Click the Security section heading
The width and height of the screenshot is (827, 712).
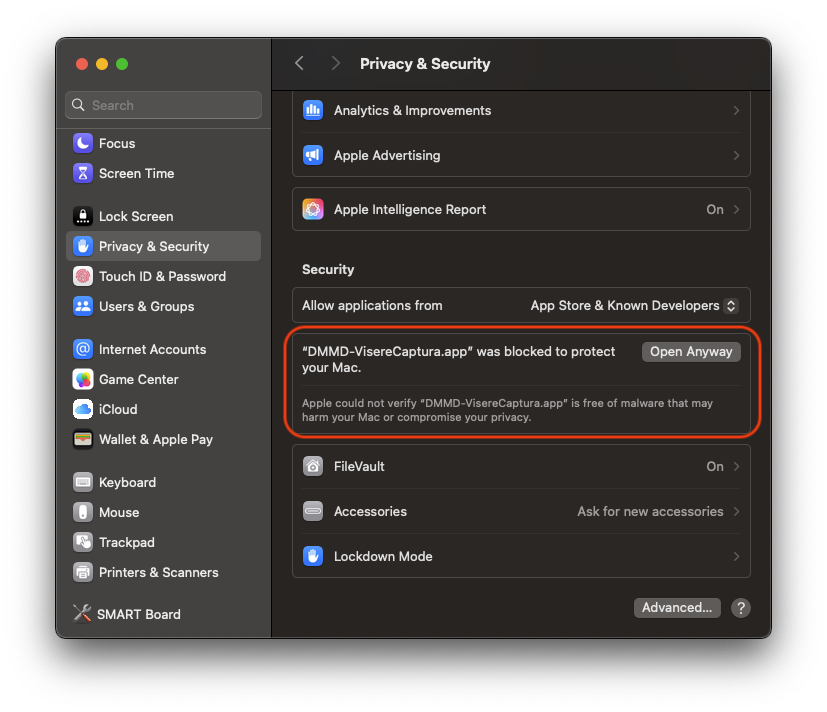pyautogui.click(x=328, y=269)
